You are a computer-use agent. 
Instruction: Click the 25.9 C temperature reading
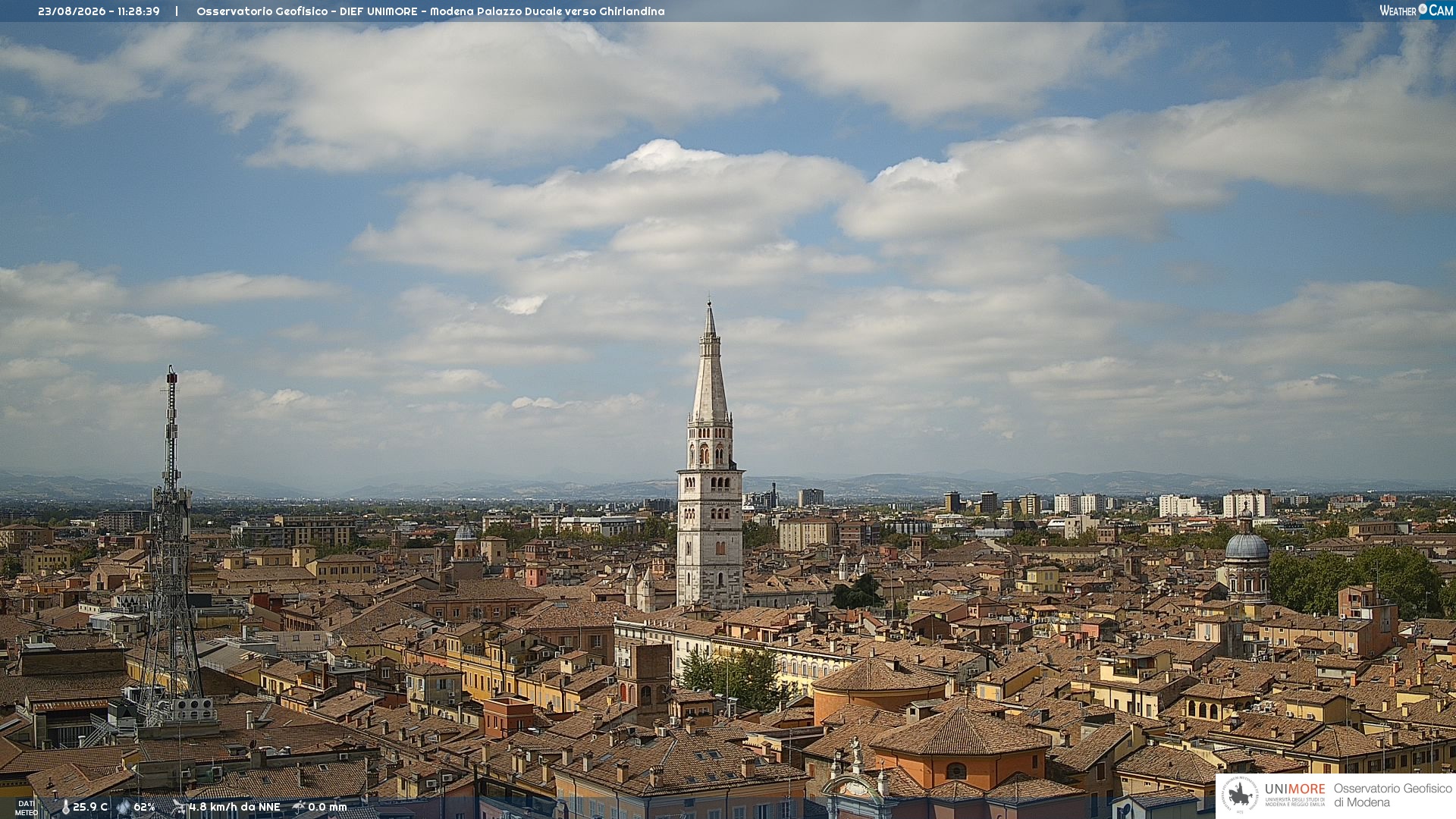tap(90, 807)
